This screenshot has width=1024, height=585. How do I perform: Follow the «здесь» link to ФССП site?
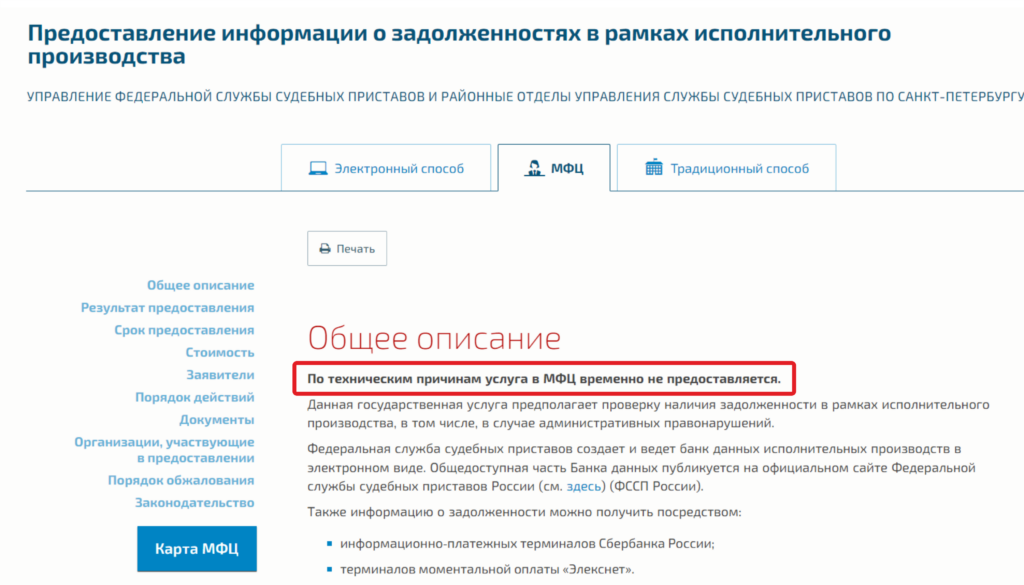click(x=586, y=486)
